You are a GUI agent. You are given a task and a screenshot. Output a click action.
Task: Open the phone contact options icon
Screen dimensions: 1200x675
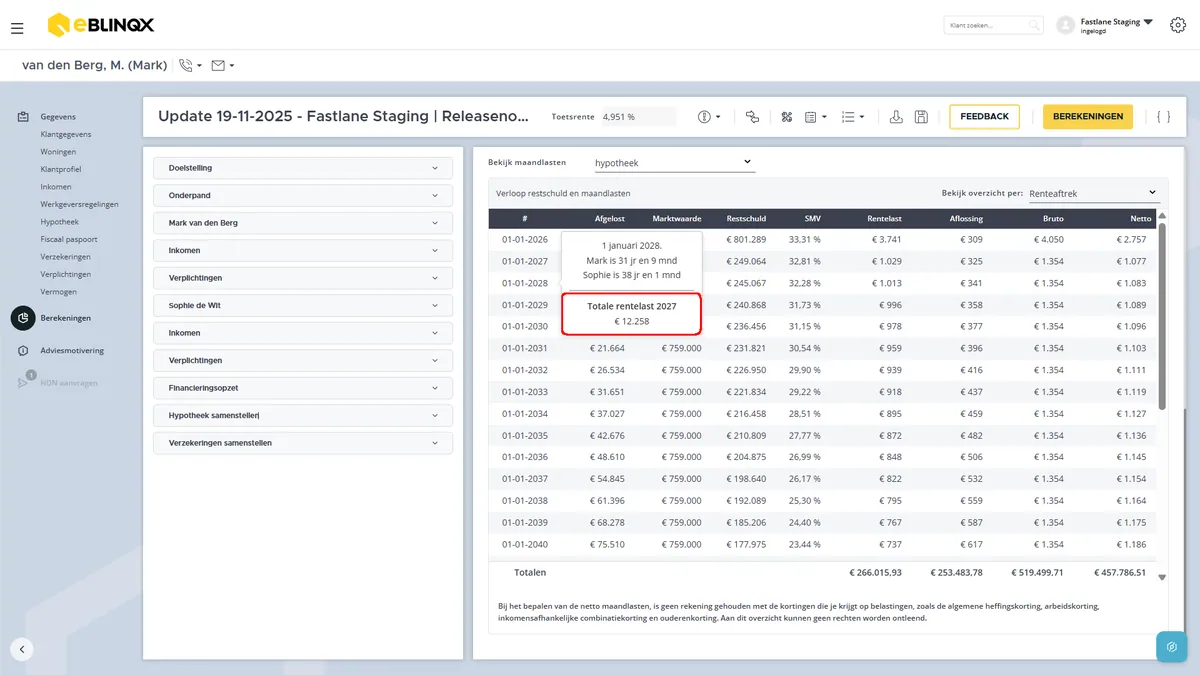click(x=190, y=66)
